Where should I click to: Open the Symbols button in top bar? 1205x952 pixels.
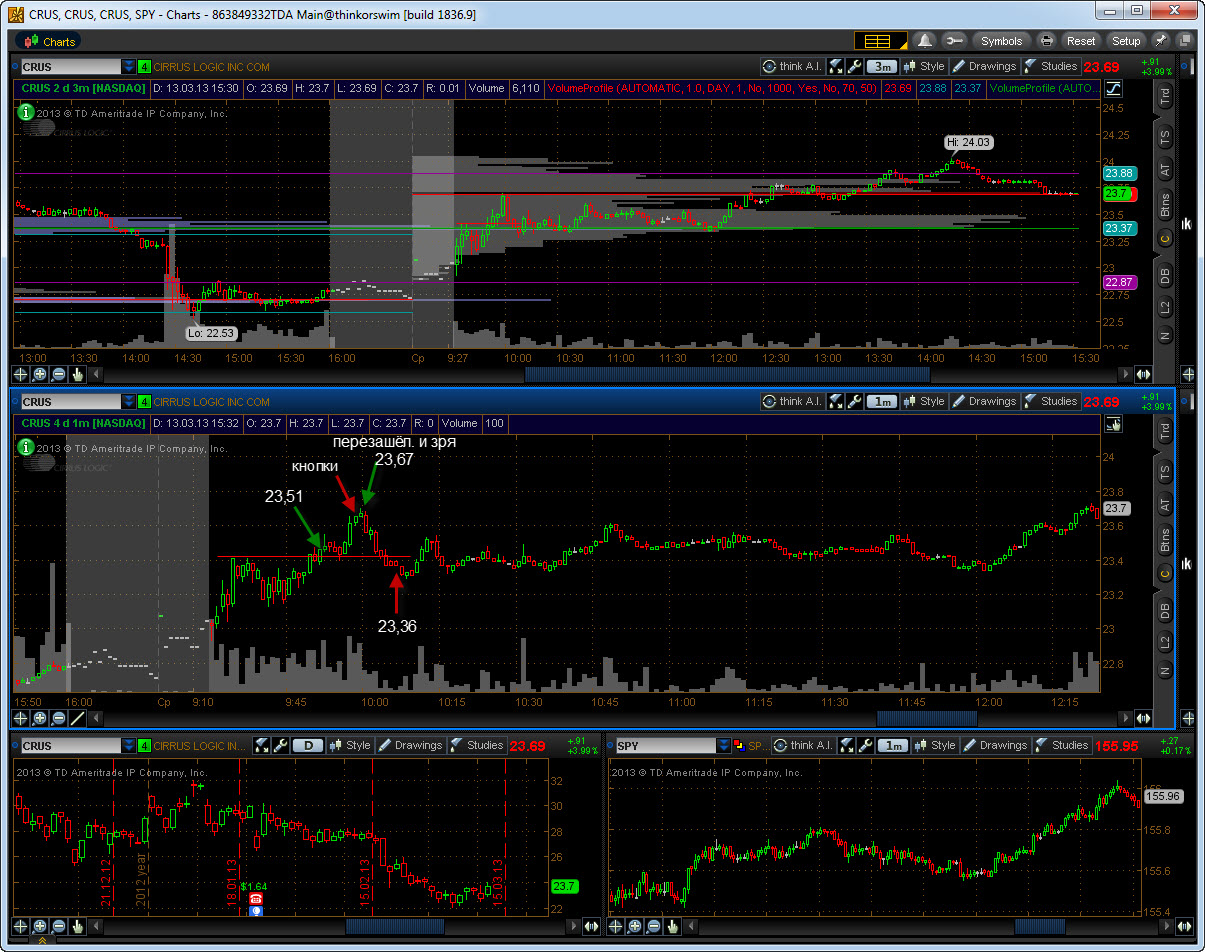(x=1001, y=41)
